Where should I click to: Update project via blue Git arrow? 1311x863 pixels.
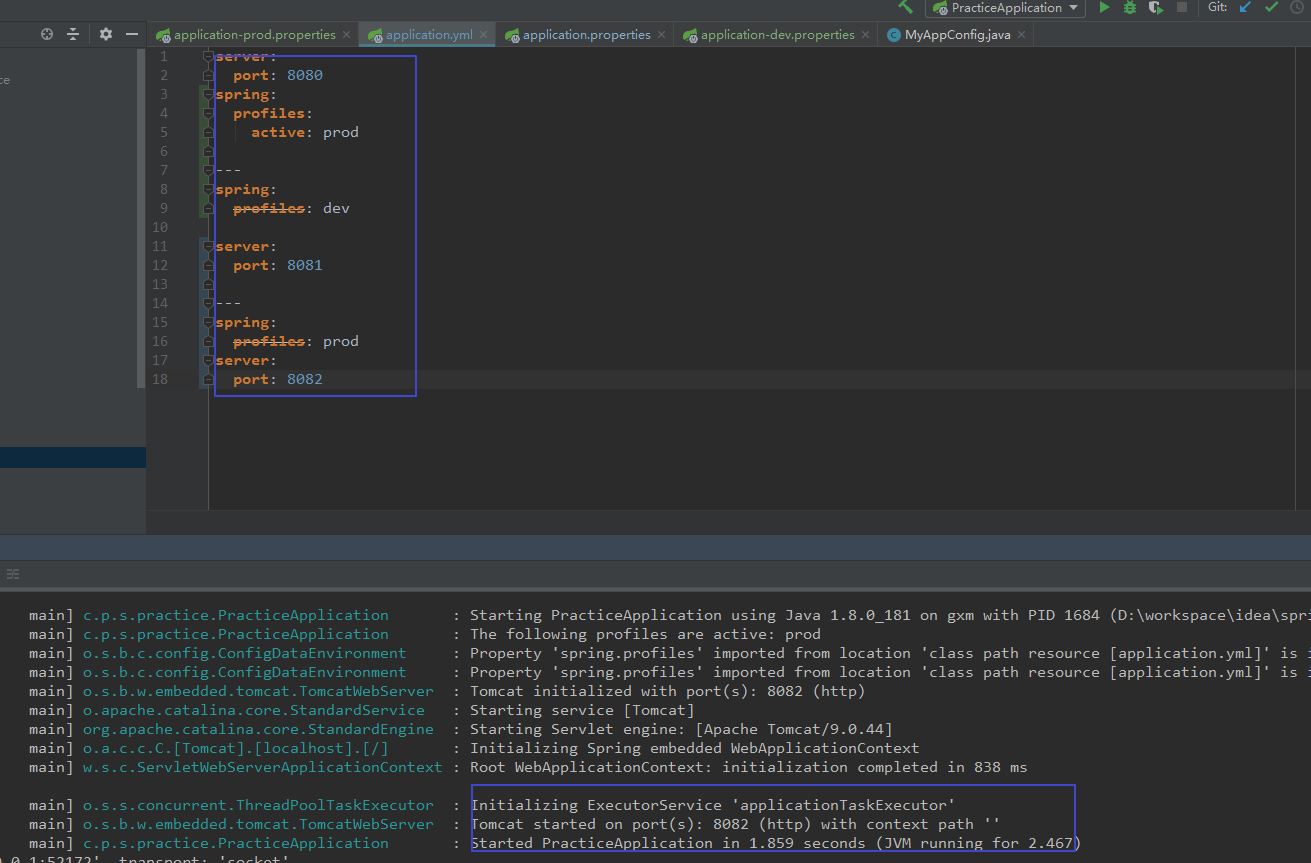tap(1245, 7)
